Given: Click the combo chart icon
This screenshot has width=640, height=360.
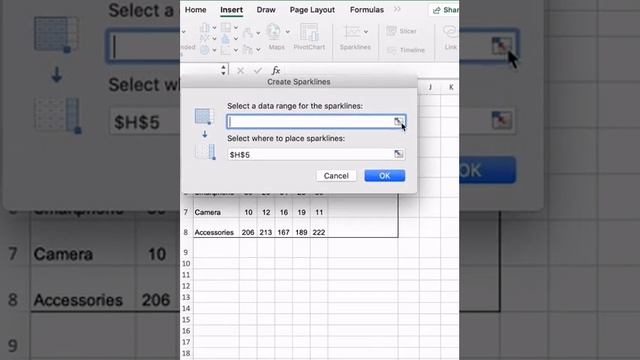Looking at the screenshot, I should [x=248, y=49].
